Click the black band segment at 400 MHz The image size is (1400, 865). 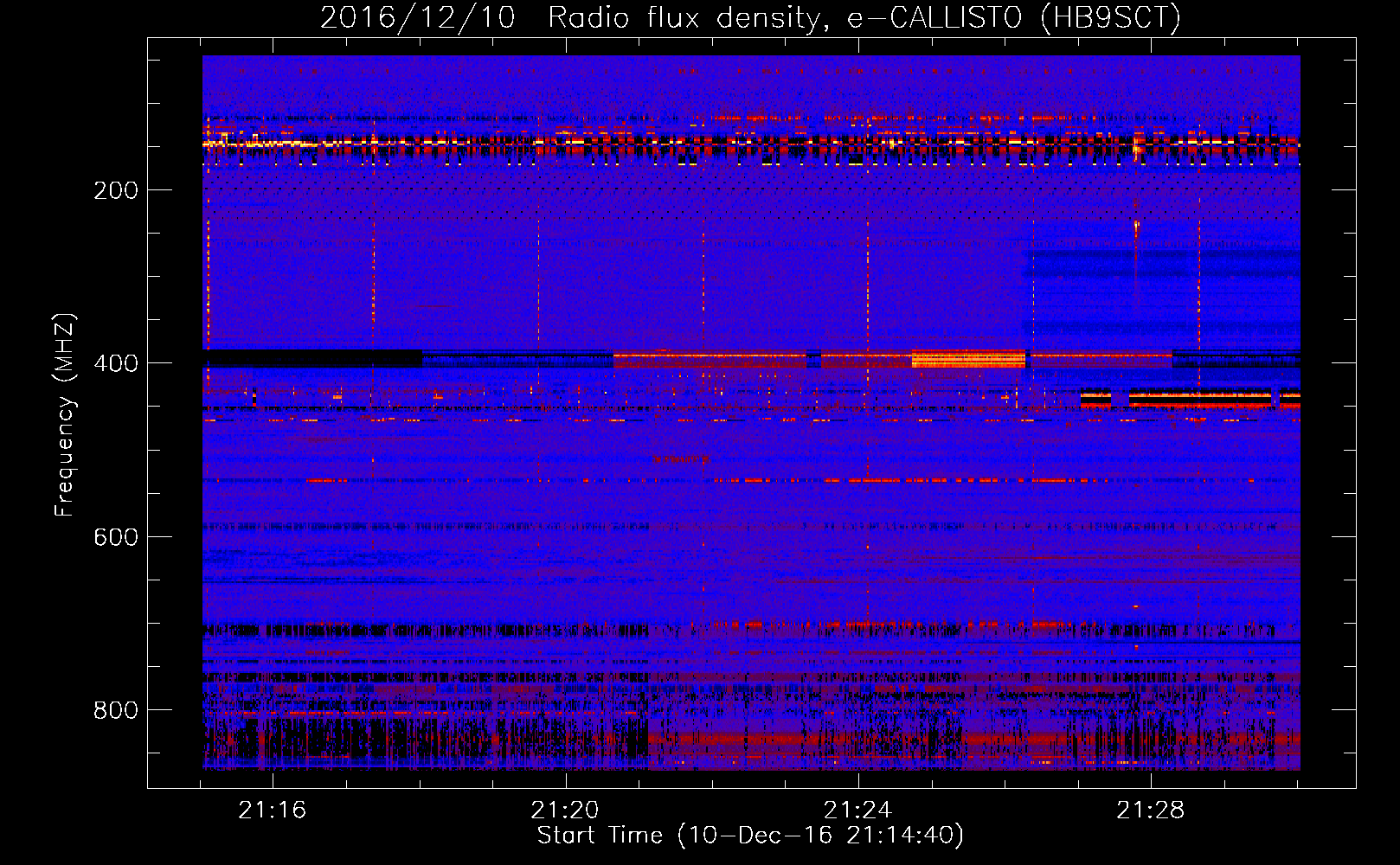click(312, 358)
